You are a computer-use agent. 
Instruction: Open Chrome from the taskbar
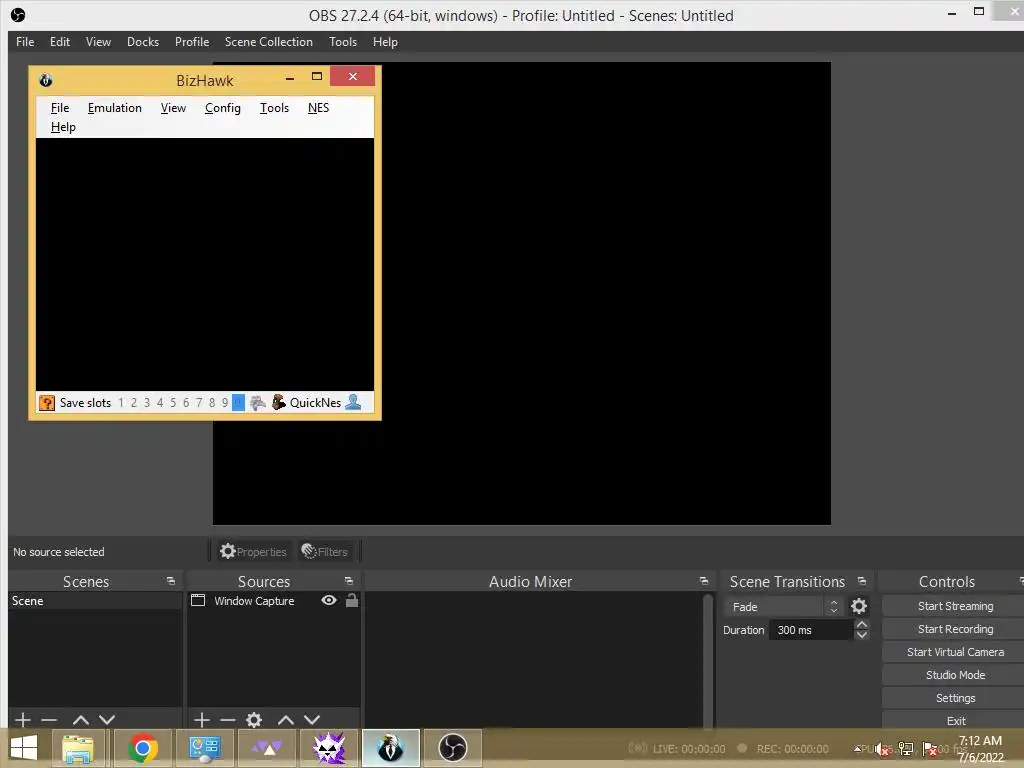point(142,748)
